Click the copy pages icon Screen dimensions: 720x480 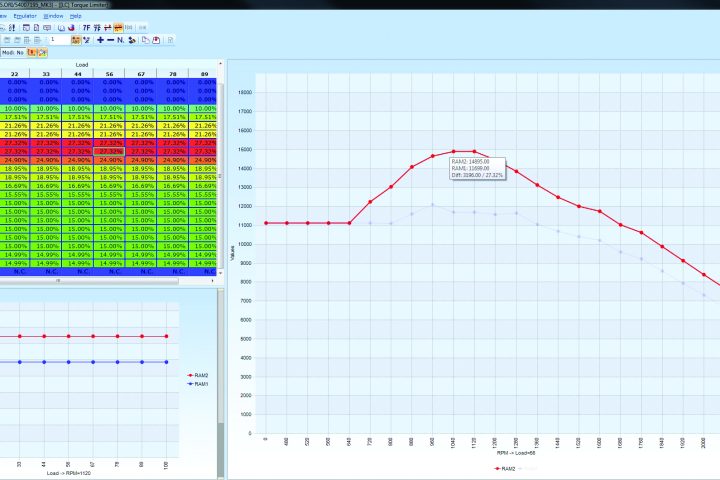click(144, 40)
